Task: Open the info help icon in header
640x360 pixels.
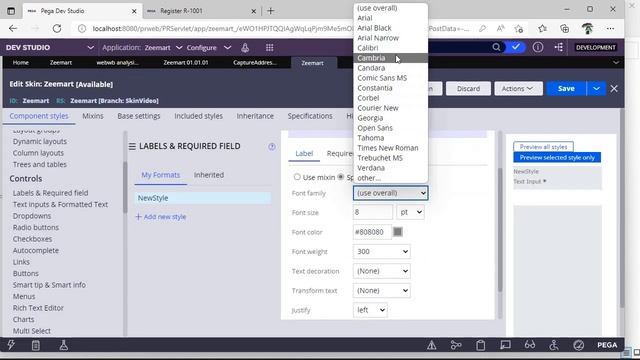Action: click(x=538, y=47)
